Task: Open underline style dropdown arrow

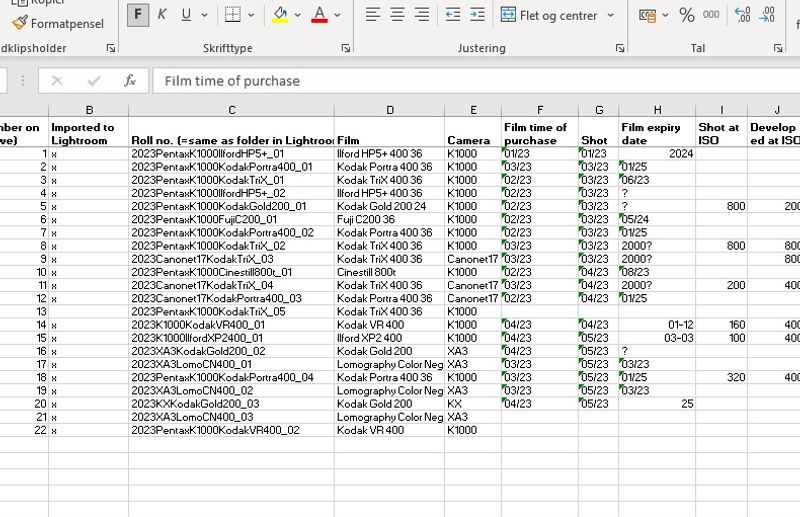Action: (x=205, y=15)
